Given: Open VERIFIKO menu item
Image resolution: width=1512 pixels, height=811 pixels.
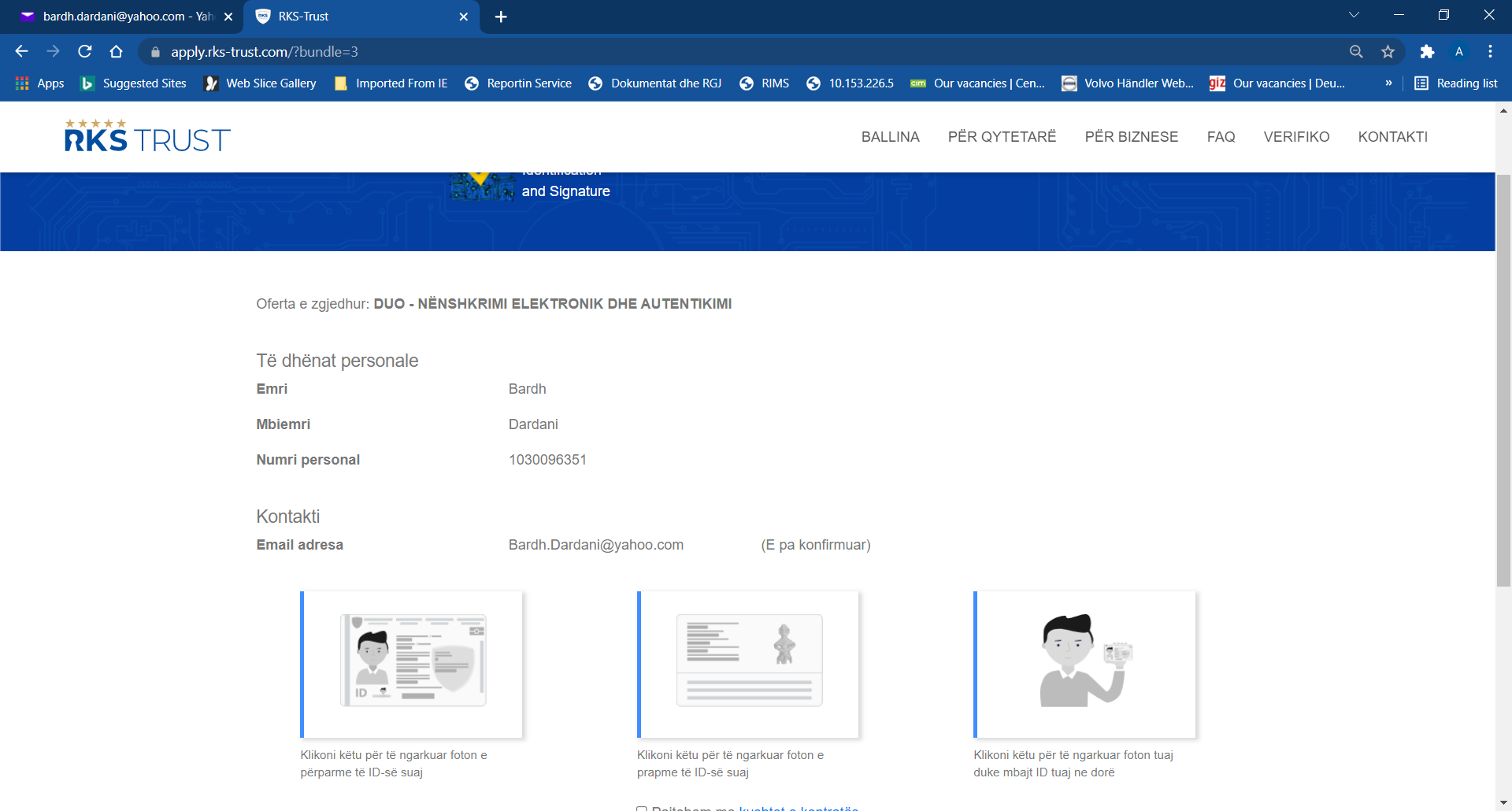Looking at the screenshot, I should [1296, 137].
